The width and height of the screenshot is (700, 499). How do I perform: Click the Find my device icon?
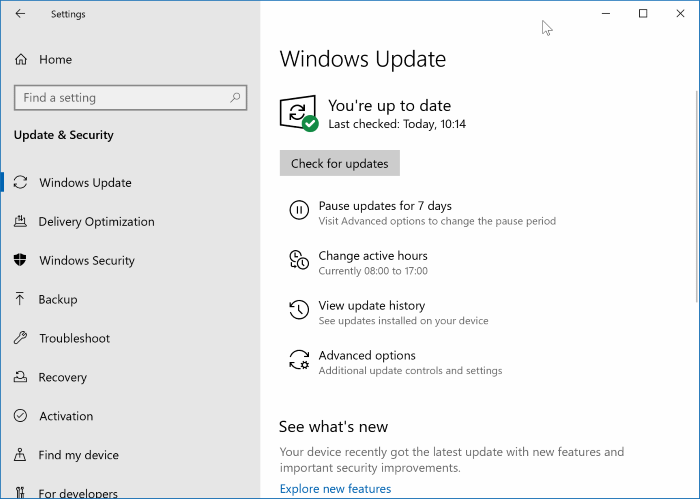(x=20, y=455)
